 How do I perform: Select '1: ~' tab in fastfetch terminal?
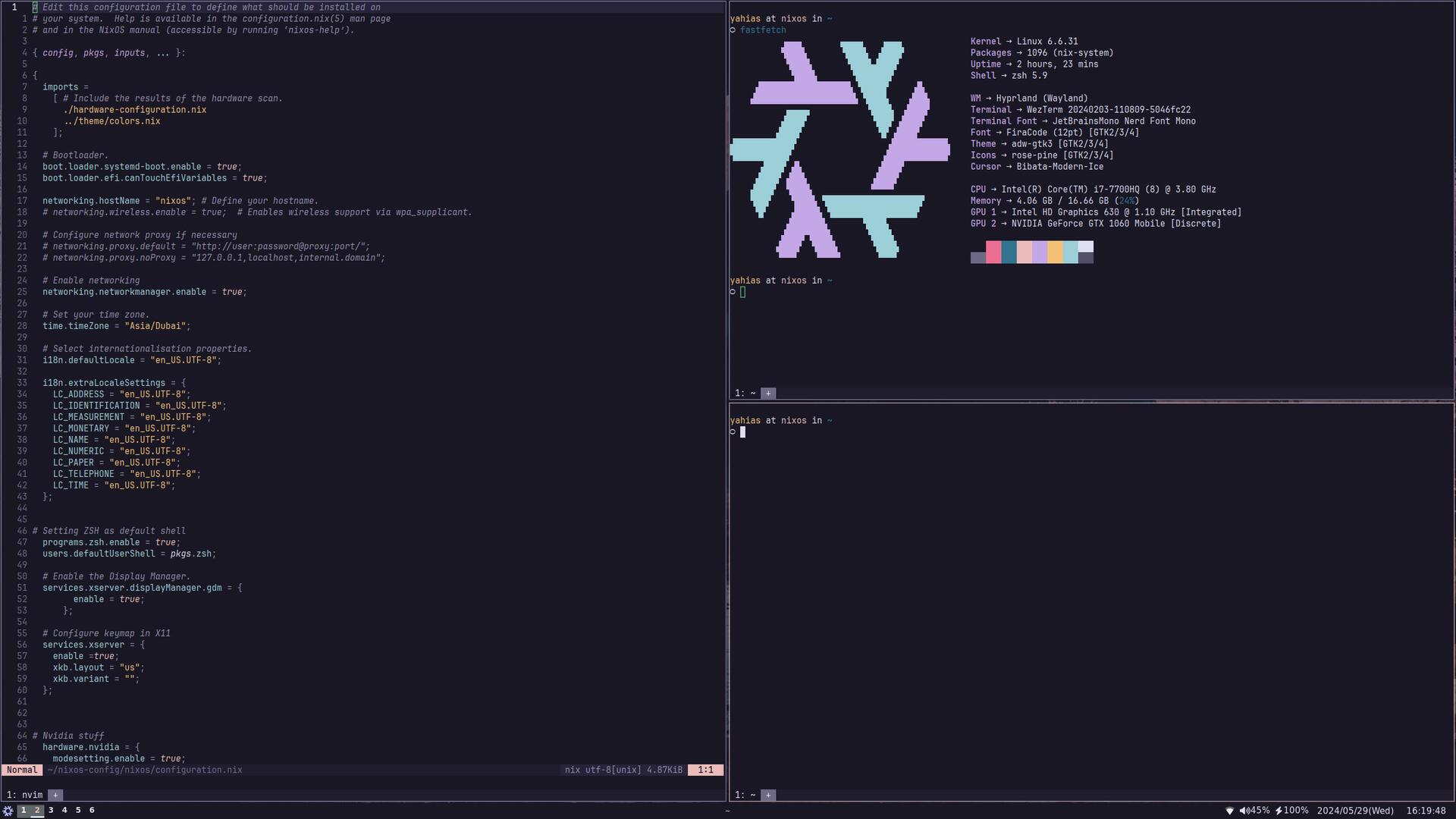pos(745,393)
